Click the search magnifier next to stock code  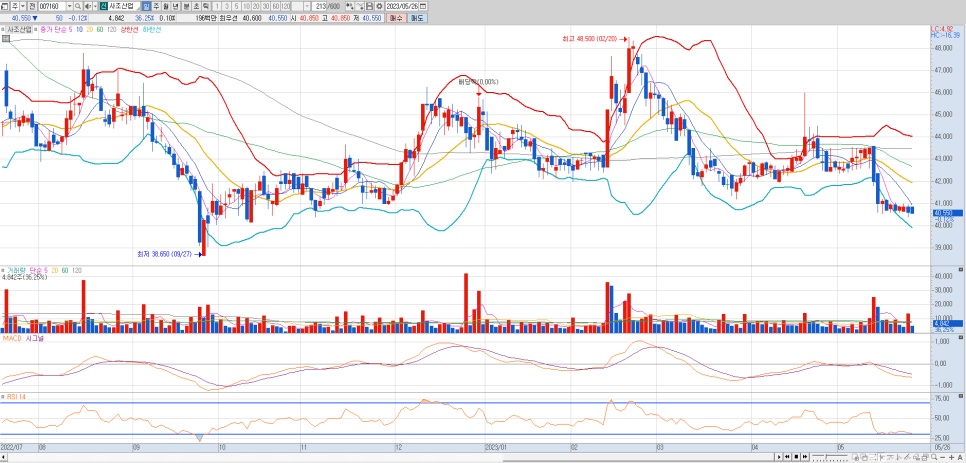78,6
